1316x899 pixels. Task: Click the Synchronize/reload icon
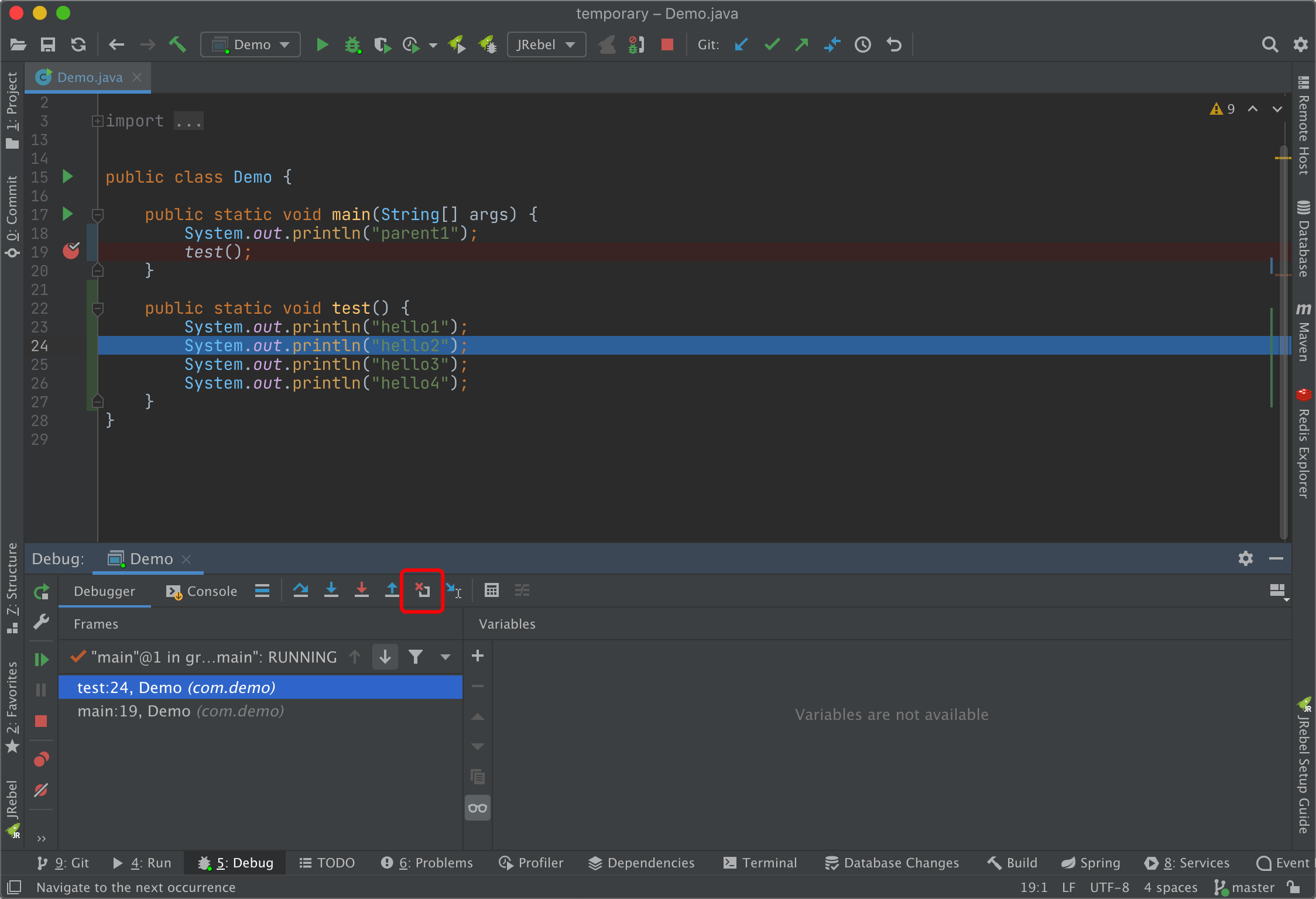[78, 44]
